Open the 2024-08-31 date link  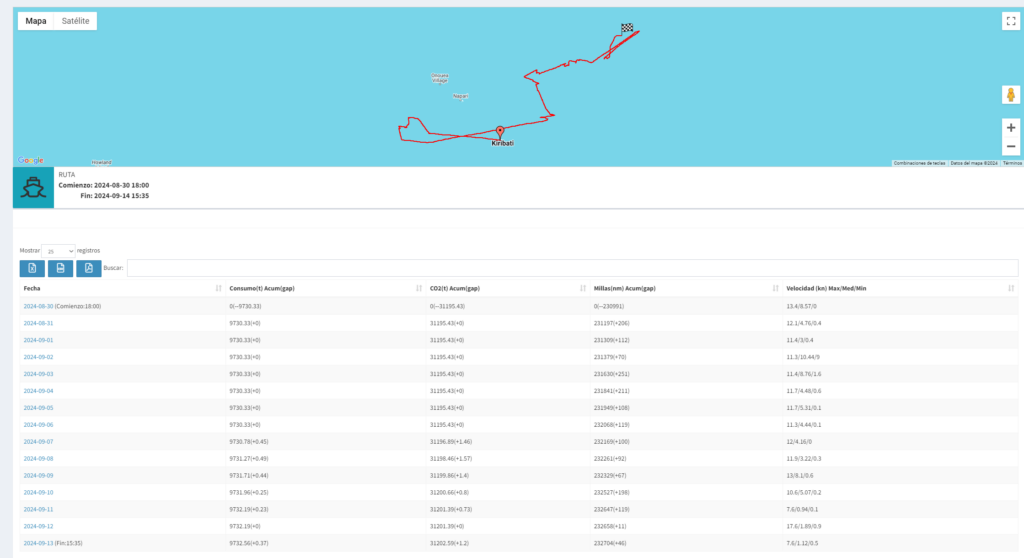coord(38,323)
